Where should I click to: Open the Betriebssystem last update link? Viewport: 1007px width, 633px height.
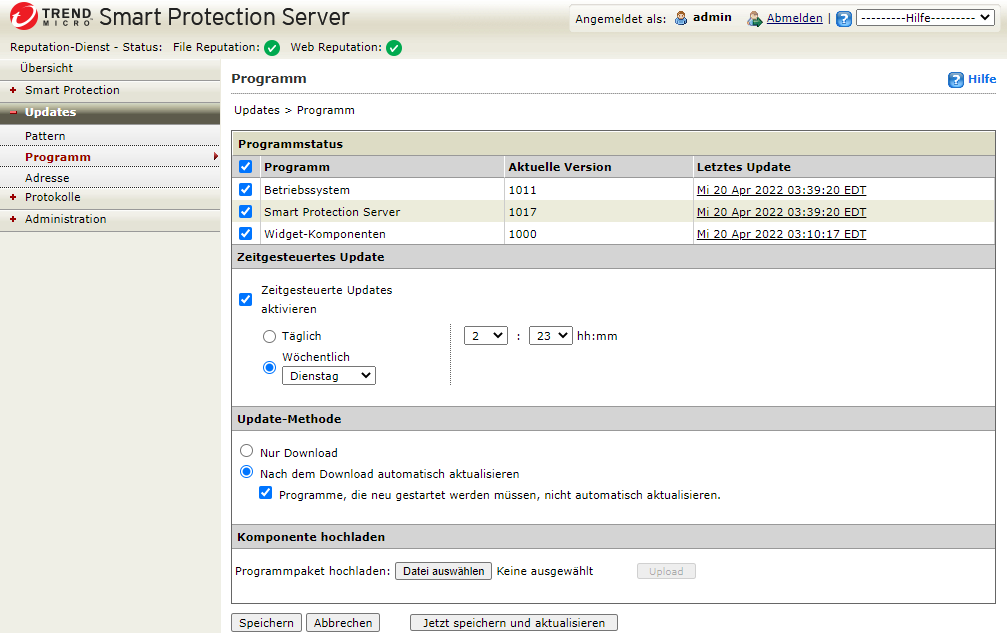(781, 189)
